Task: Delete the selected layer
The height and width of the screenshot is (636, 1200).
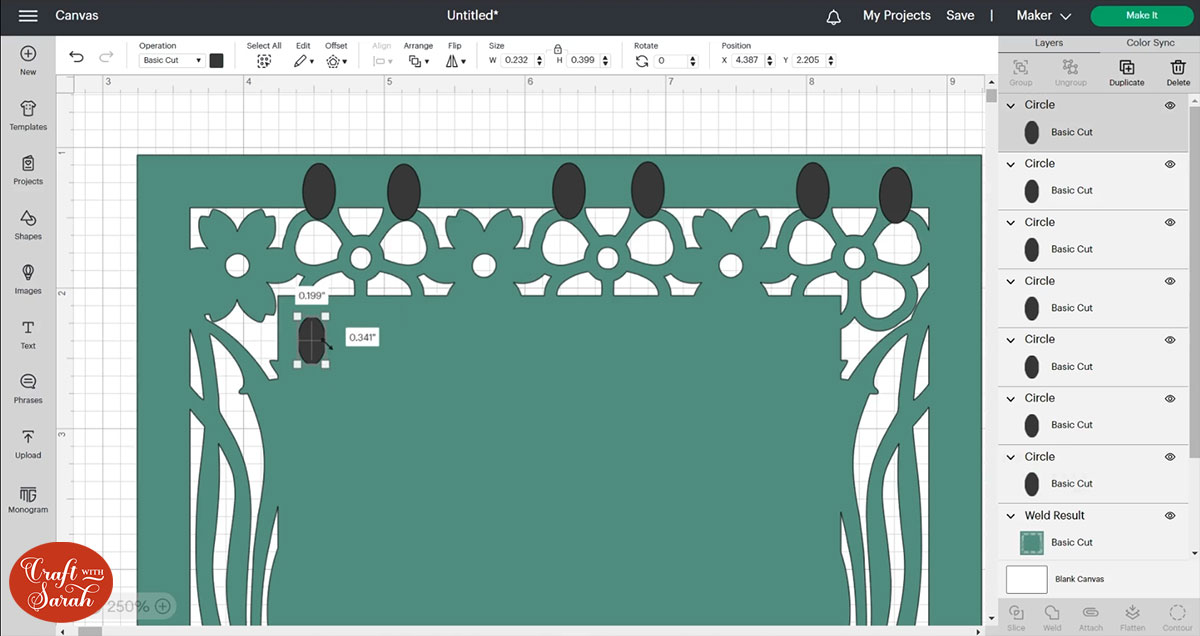Action: [1178, 72]
